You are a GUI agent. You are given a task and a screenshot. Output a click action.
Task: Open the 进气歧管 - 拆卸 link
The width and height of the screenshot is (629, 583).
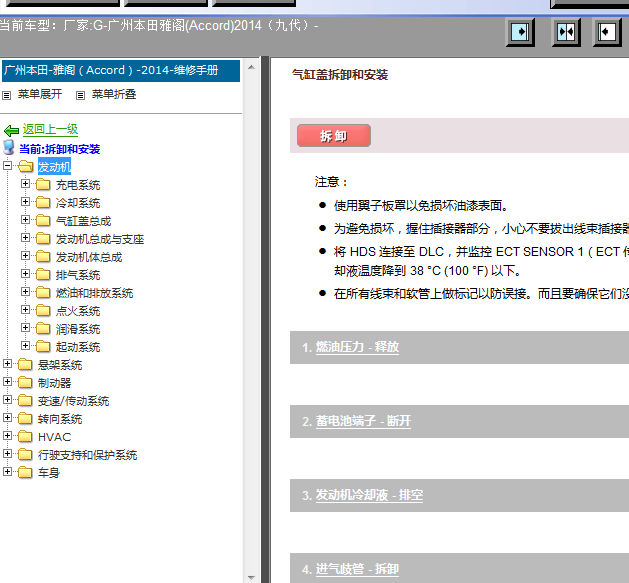pyautogui.click(x=357, y=569)
